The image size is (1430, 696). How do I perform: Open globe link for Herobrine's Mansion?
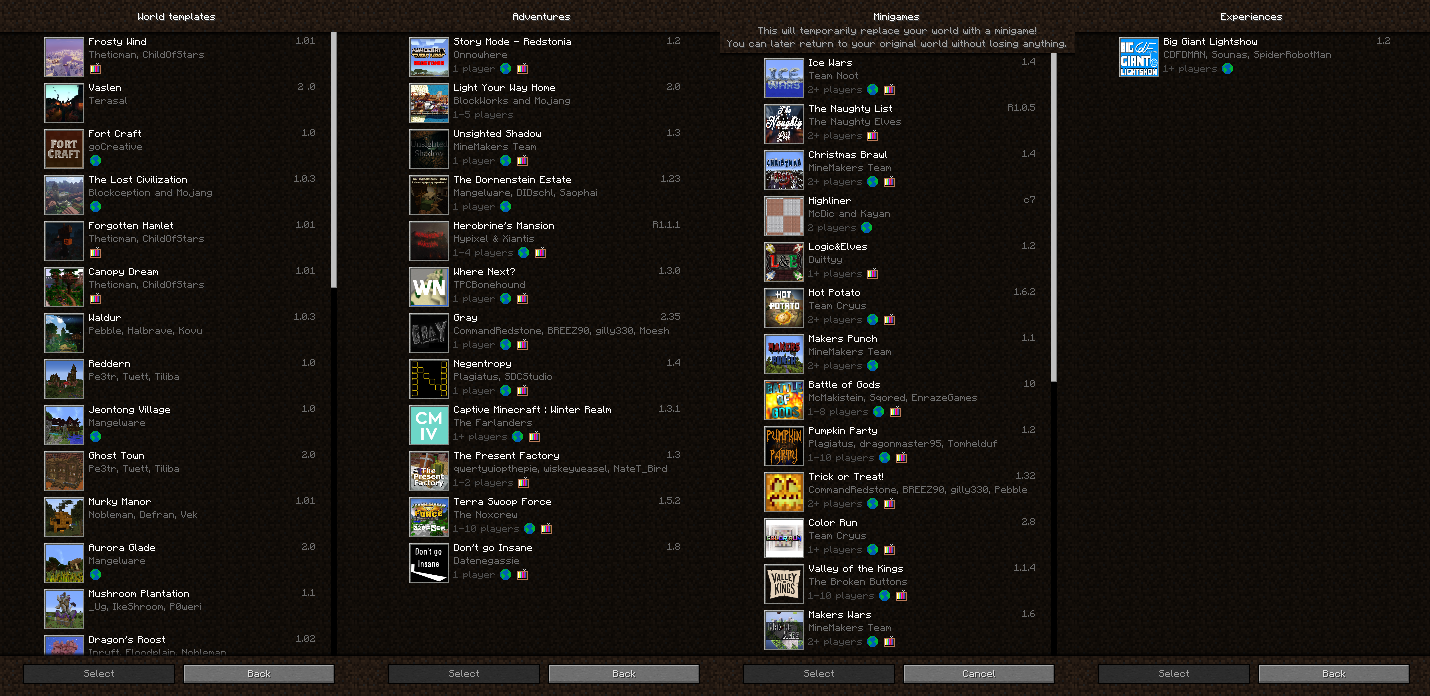tap(524, 253)
